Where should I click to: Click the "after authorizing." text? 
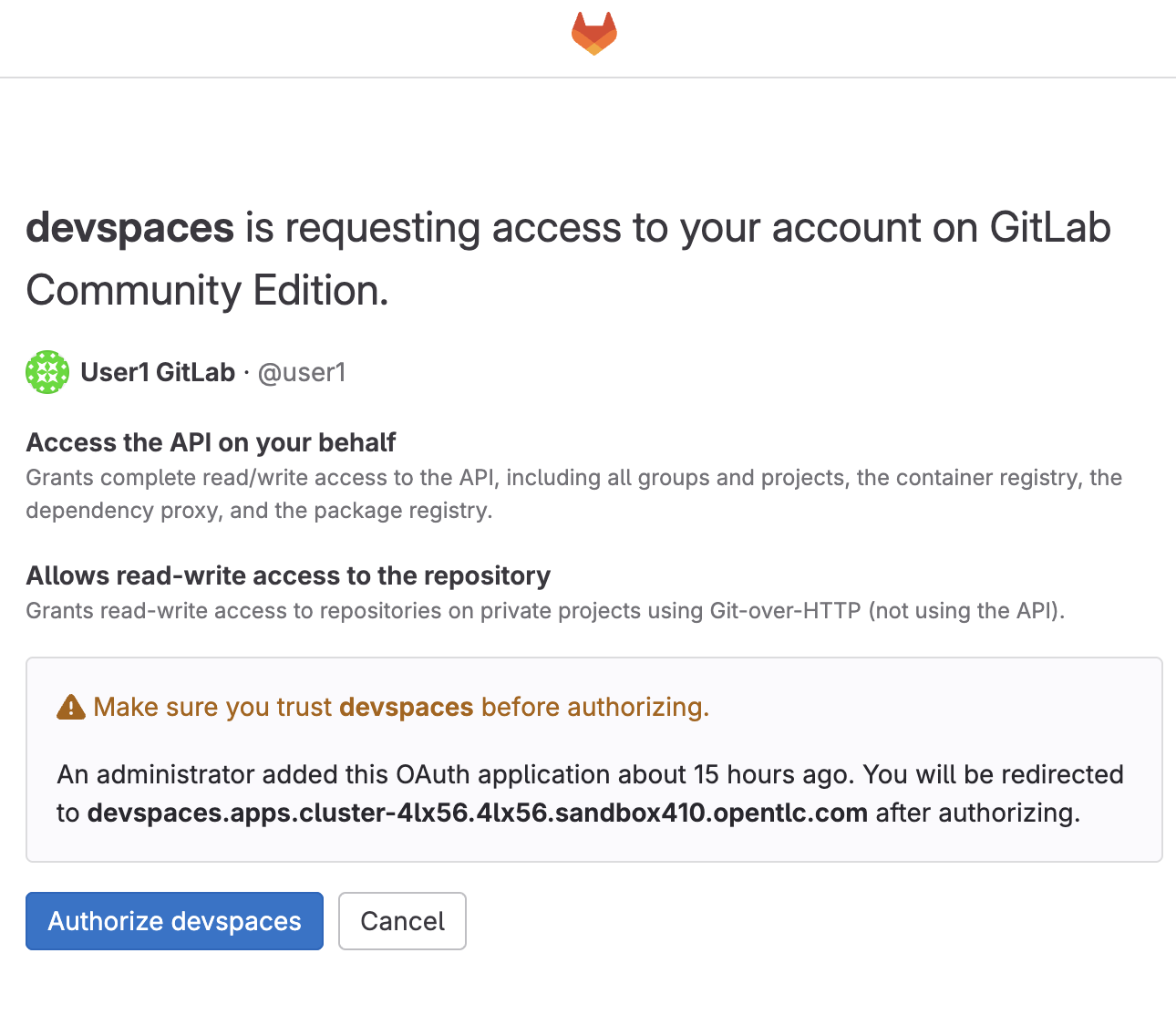pyautogui.click(x=978, y=812)
